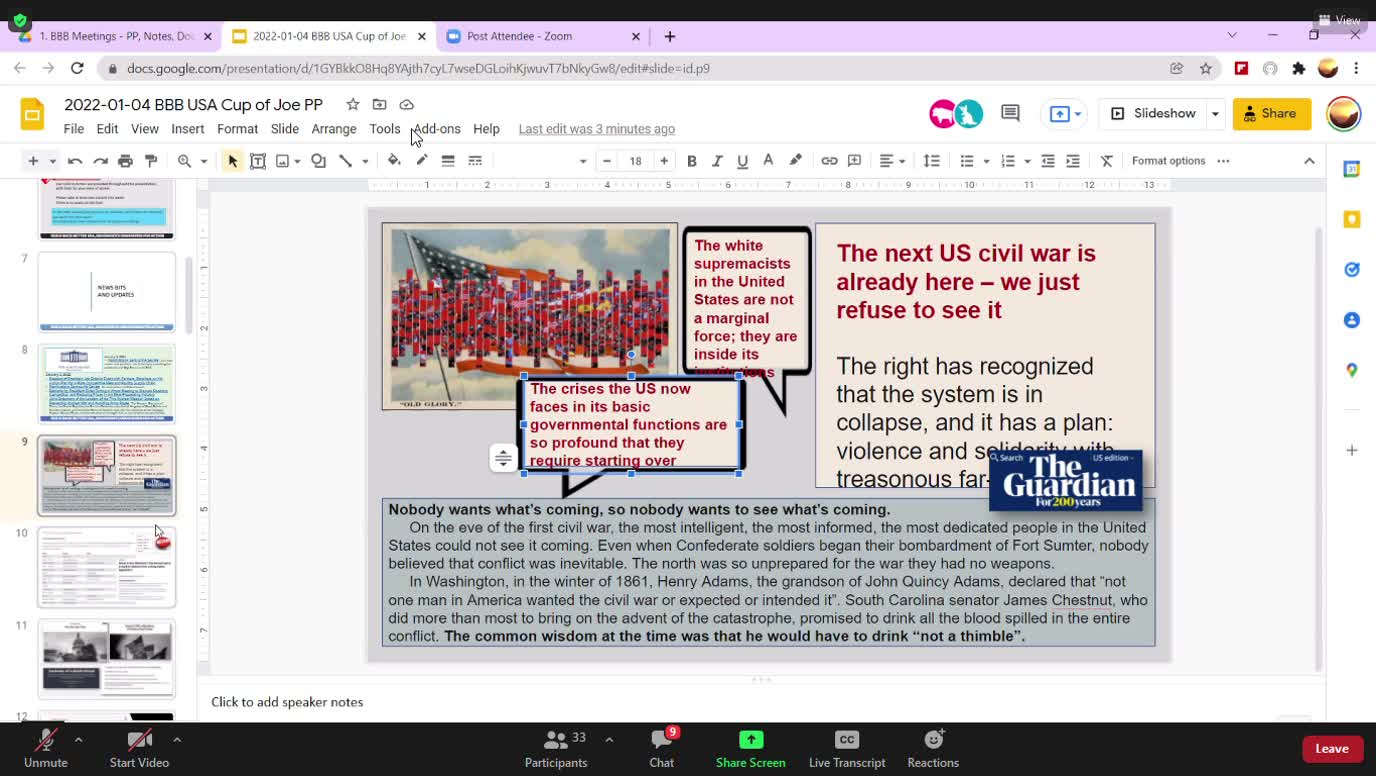Toggle underline formatting
The height and width of the screenshot is (776, 1376).
(x=742, y=161)
